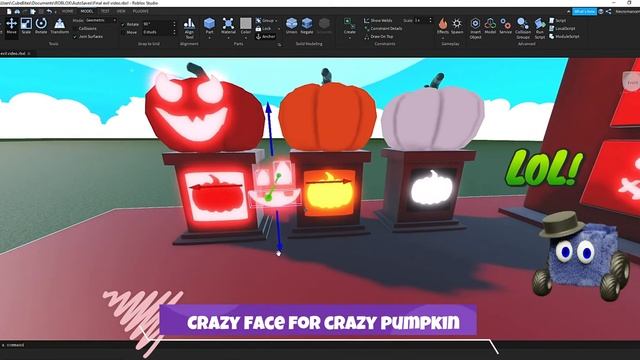Toggle the Anchor button
Viewport: 640px width, 360px height.
(265, 36)
